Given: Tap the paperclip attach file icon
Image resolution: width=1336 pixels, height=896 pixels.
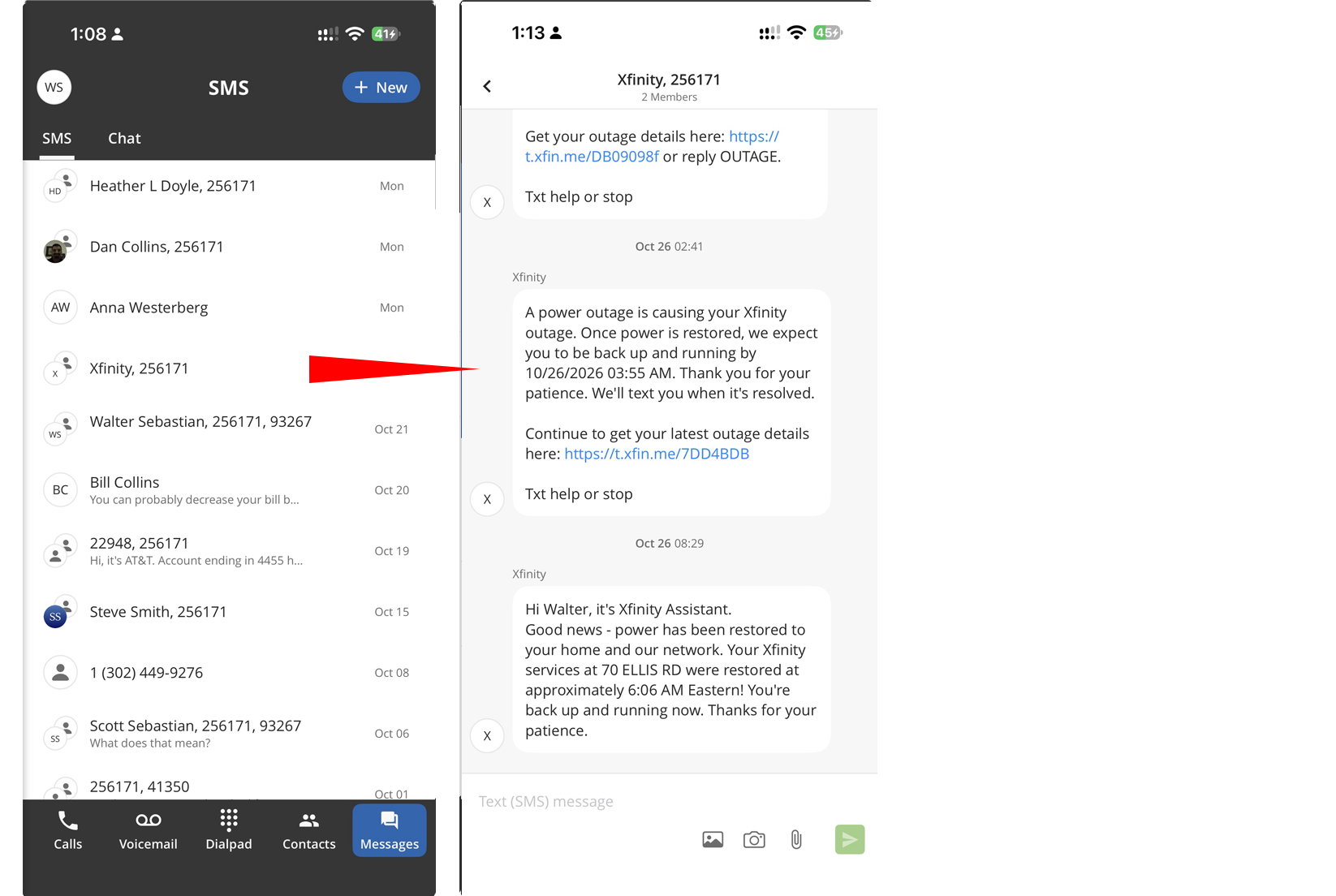Looking at the screenshot, I should click(796, 840).
